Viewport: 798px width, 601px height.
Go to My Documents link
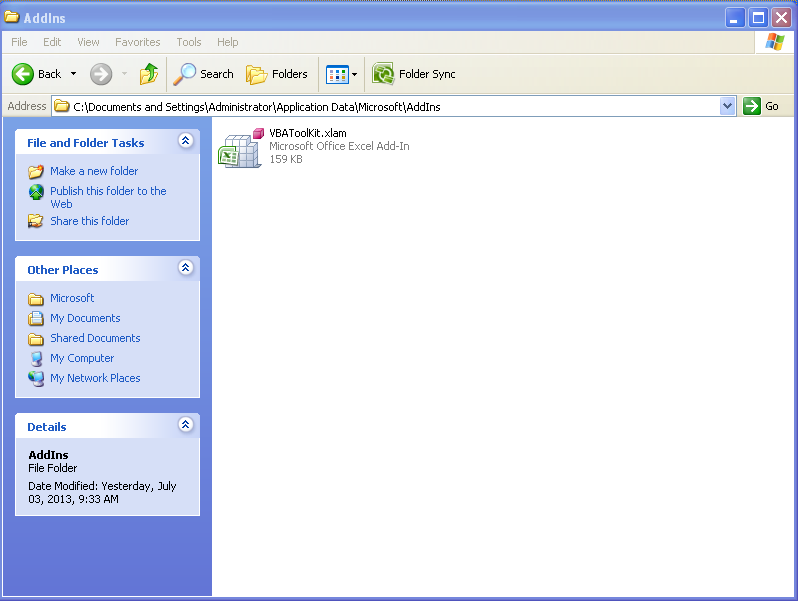pos(85,318)
